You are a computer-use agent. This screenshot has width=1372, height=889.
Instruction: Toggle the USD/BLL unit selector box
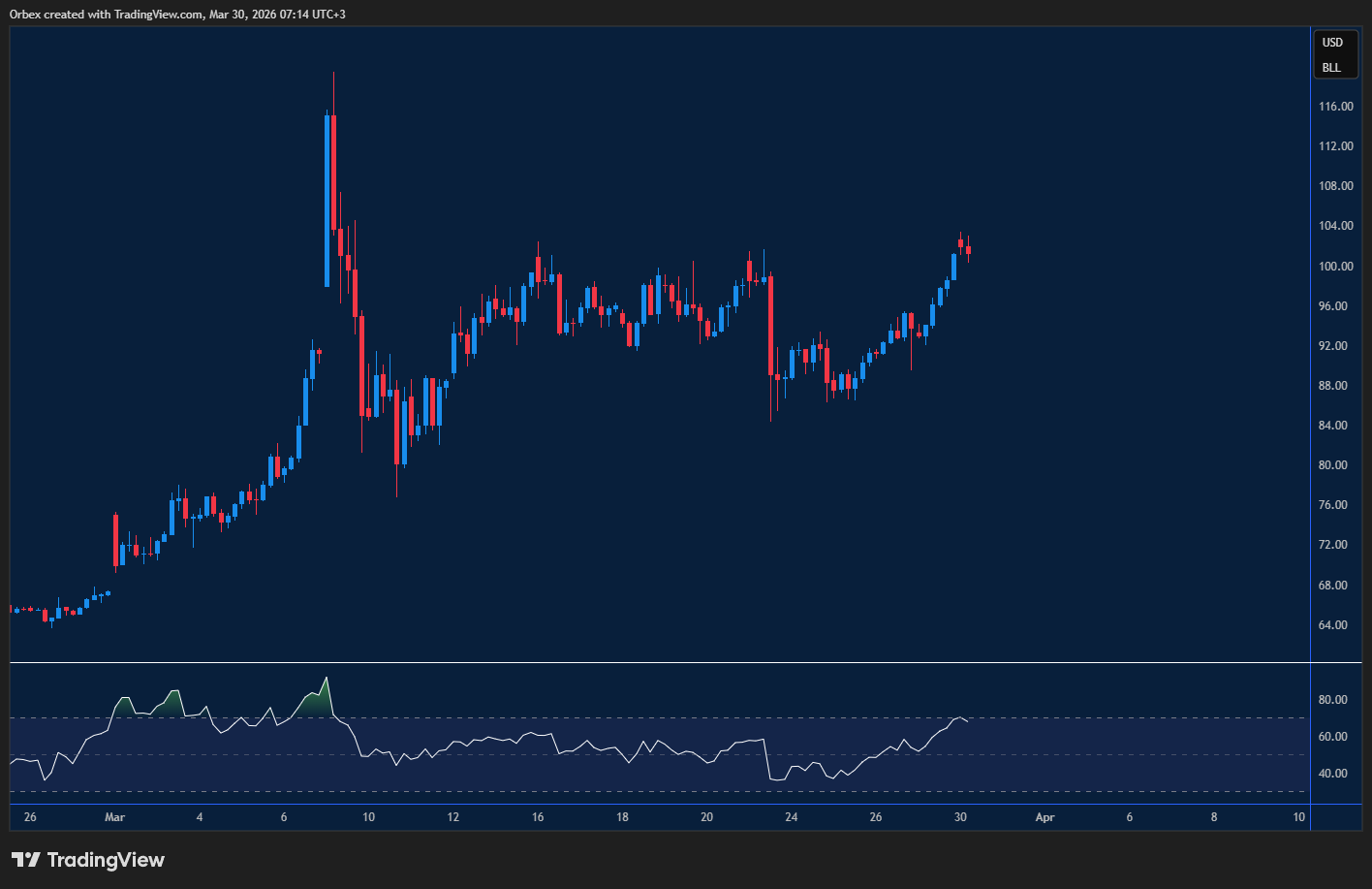click(1335, 54)
